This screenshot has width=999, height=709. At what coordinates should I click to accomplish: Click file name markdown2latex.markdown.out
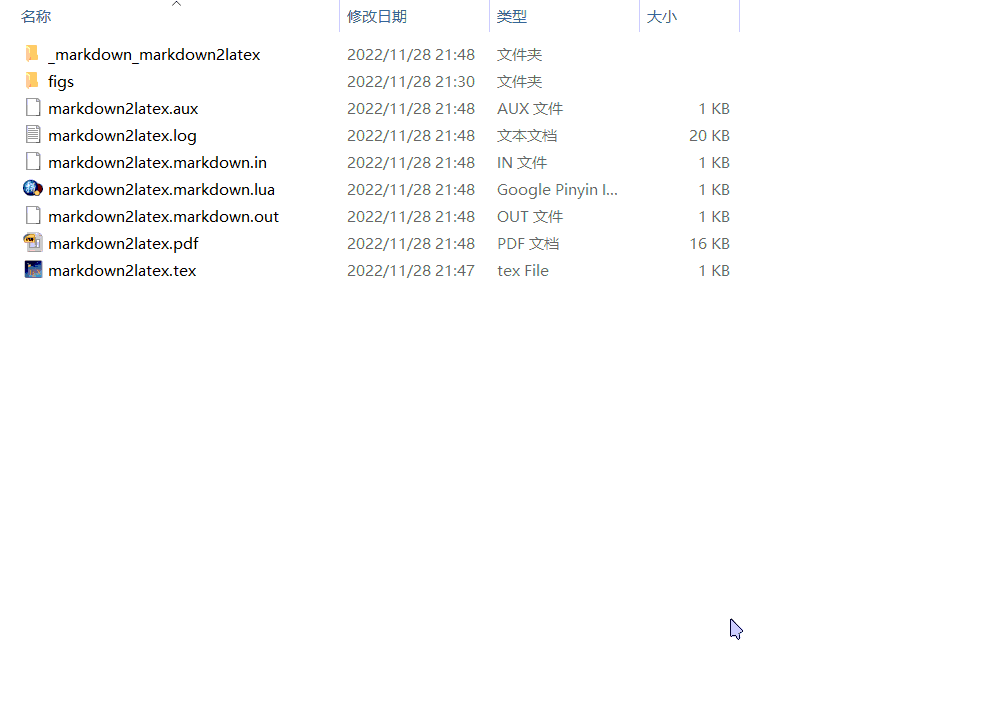(x=164, y=217)
